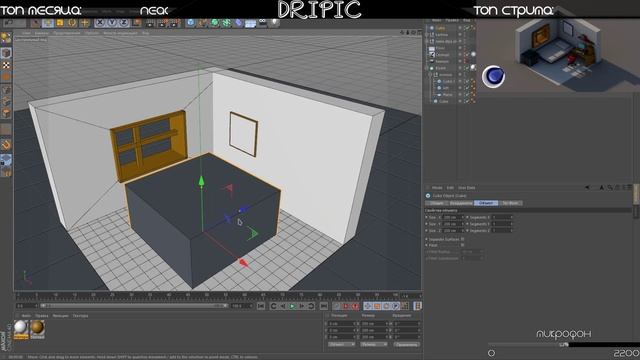Image resolution: width=640 pixels, height=360 pixels.
Task: Click the orange snap magnet icon in left sidebar
Action: click(6, 144)
